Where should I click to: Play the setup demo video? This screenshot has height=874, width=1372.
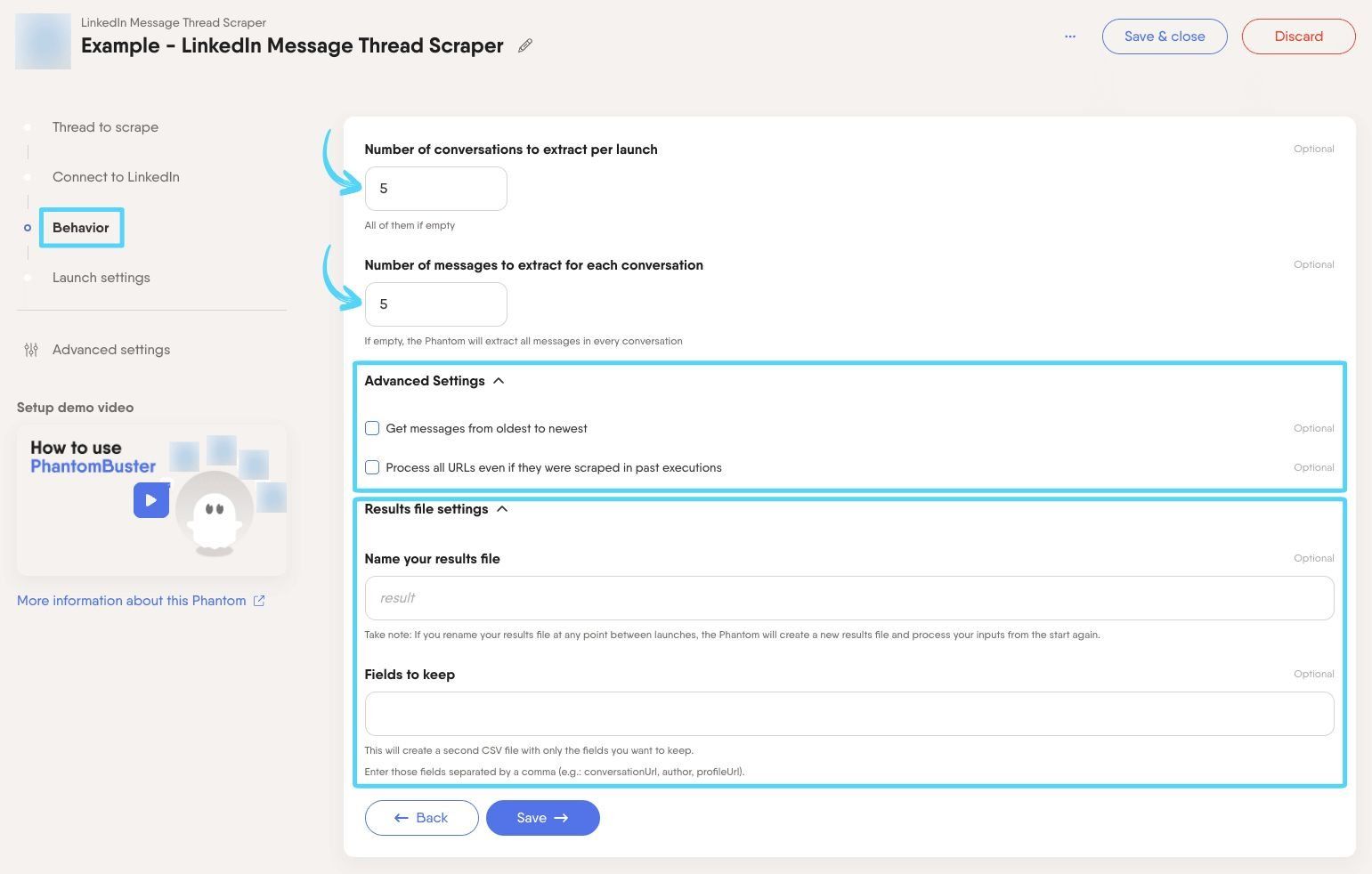(151, 500)
